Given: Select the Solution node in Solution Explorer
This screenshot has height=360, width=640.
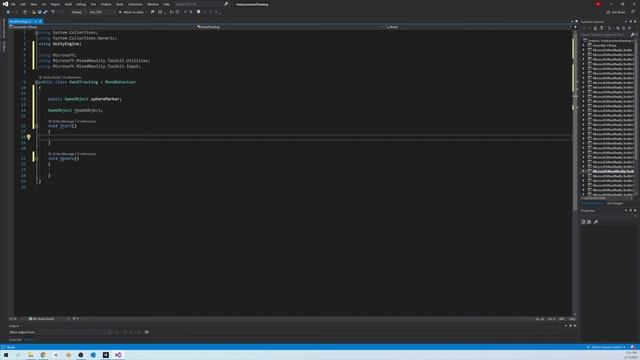Looking at the screenshot, I should tap(609, 41).
